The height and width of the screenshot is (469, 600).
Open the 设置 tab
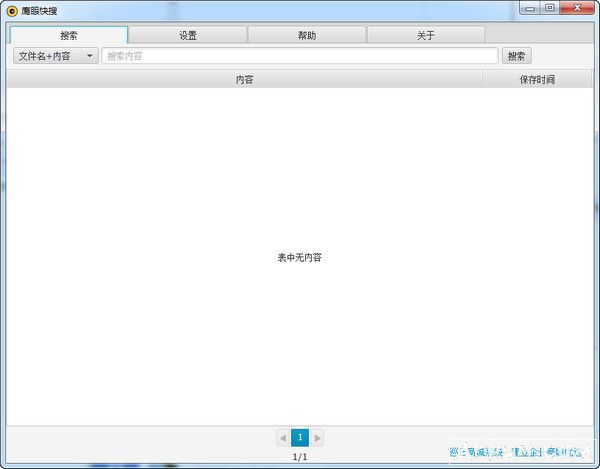pos(188,35)
